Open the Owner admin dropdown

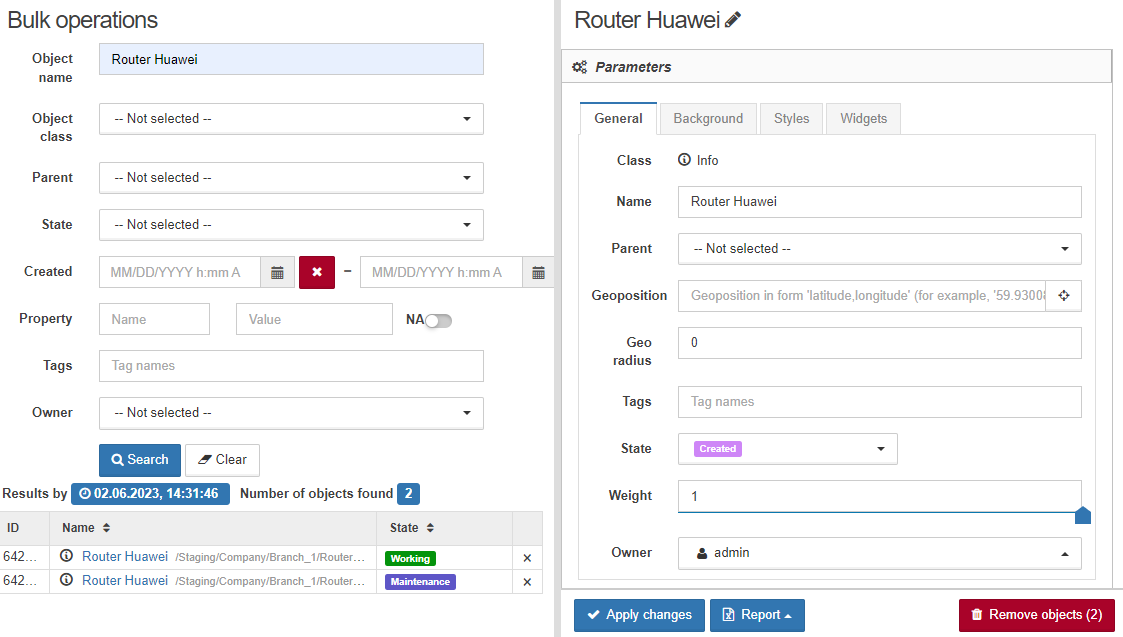click(879, 553)
